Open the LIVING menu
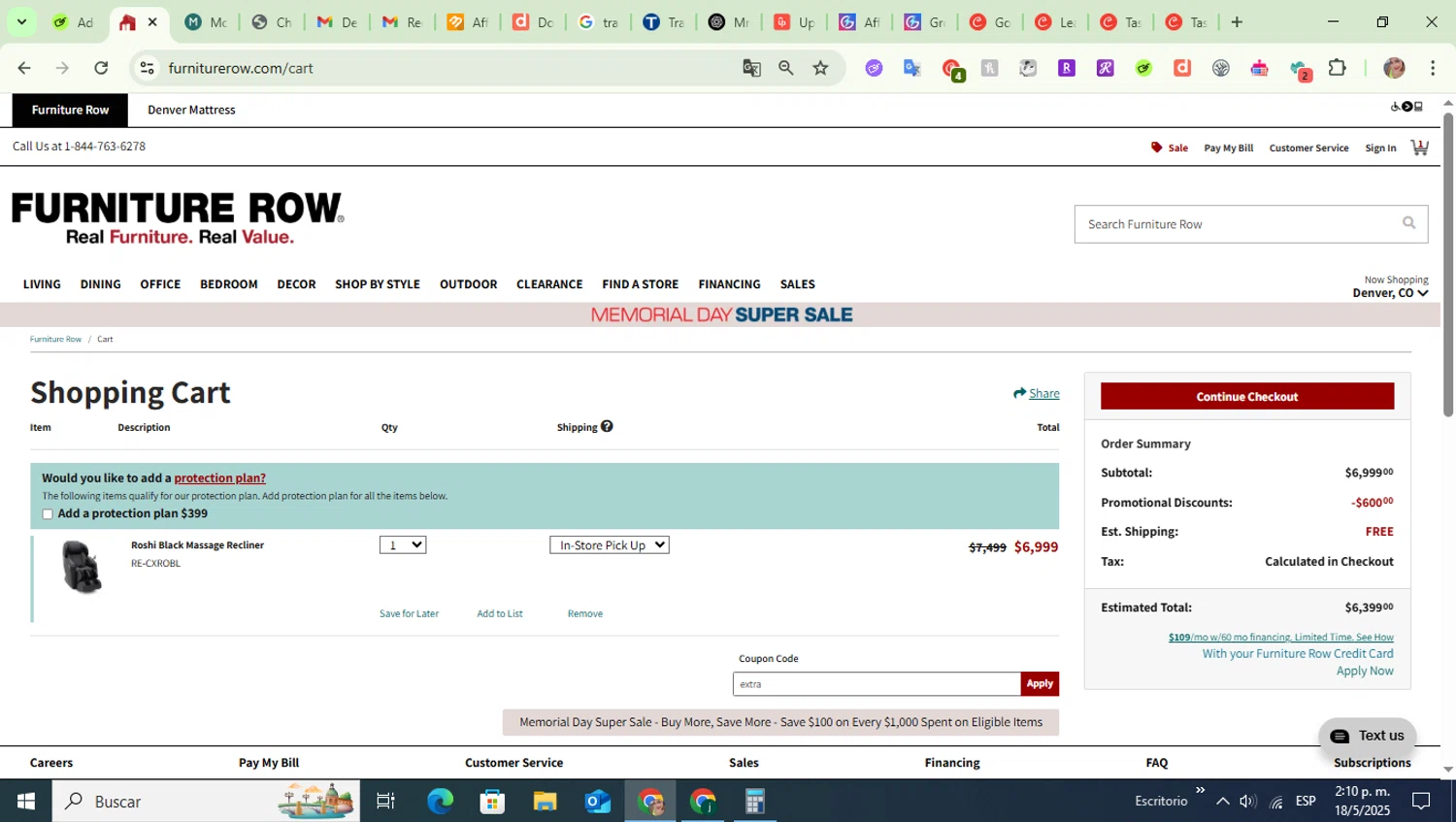Image resolution: width=1456 pixels, height=822 pixels. click(42, 284)
